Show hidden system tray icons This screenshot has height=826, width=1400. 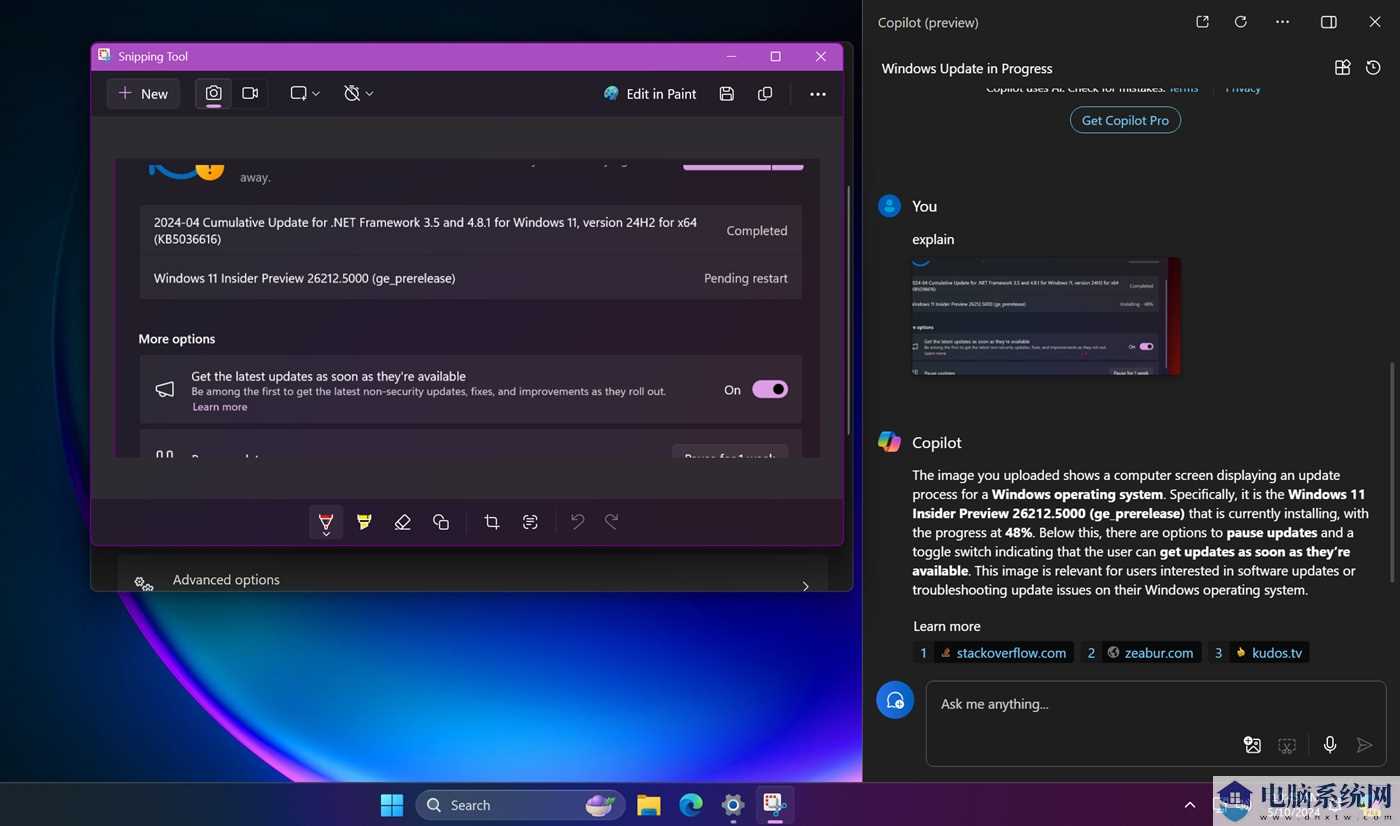click(1190, 805)
